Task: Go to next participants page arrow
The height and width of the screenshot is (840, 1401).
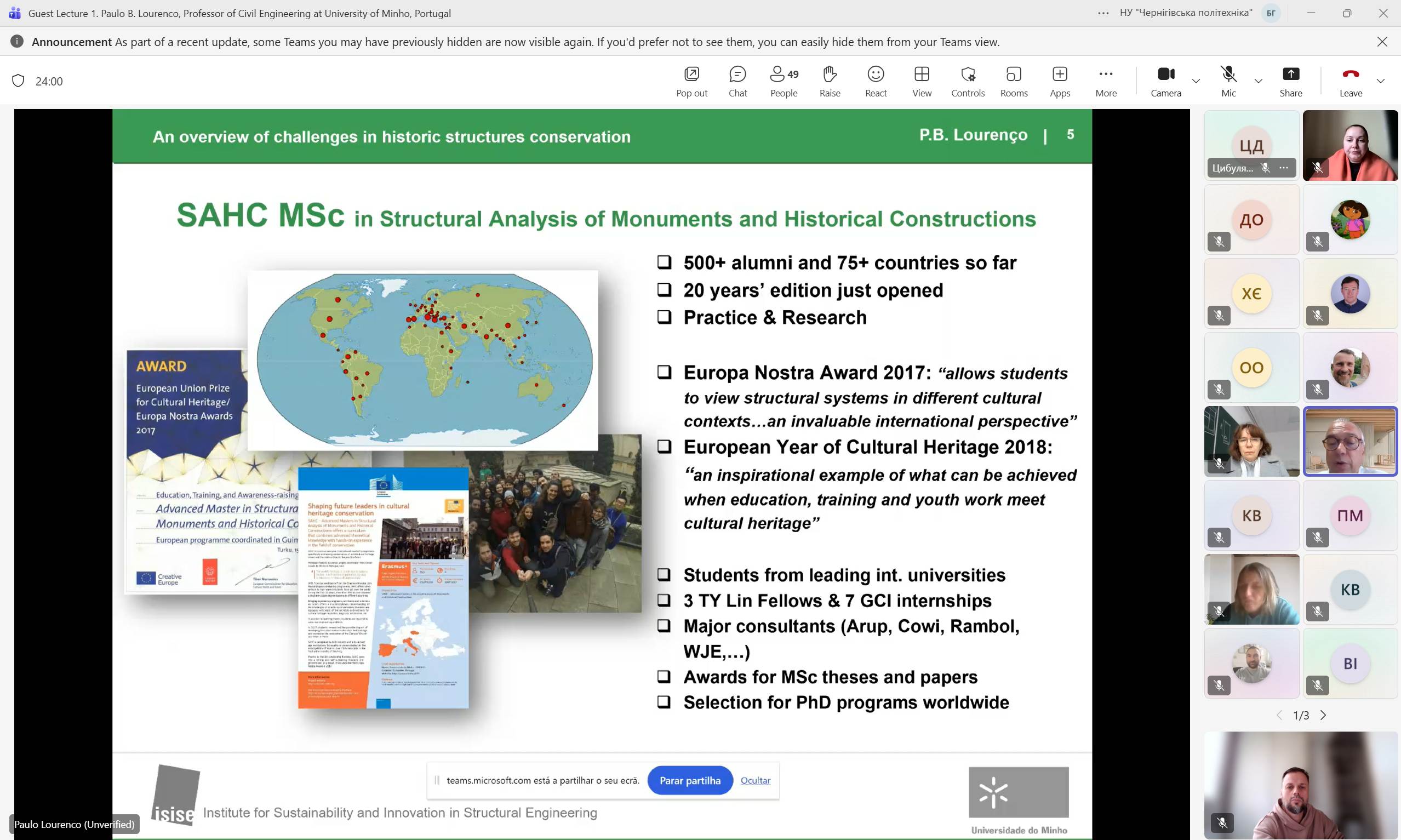Action: [x=1323, y=715]
